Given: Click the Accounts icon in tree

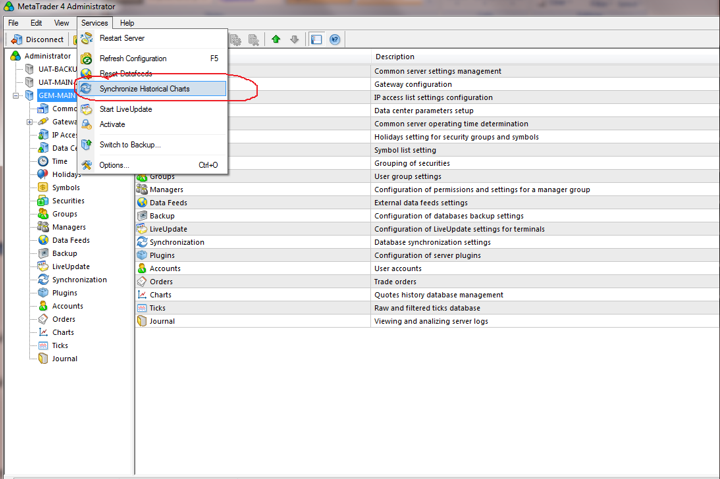Looking at the screenshot, I should [x=43, y=306].
